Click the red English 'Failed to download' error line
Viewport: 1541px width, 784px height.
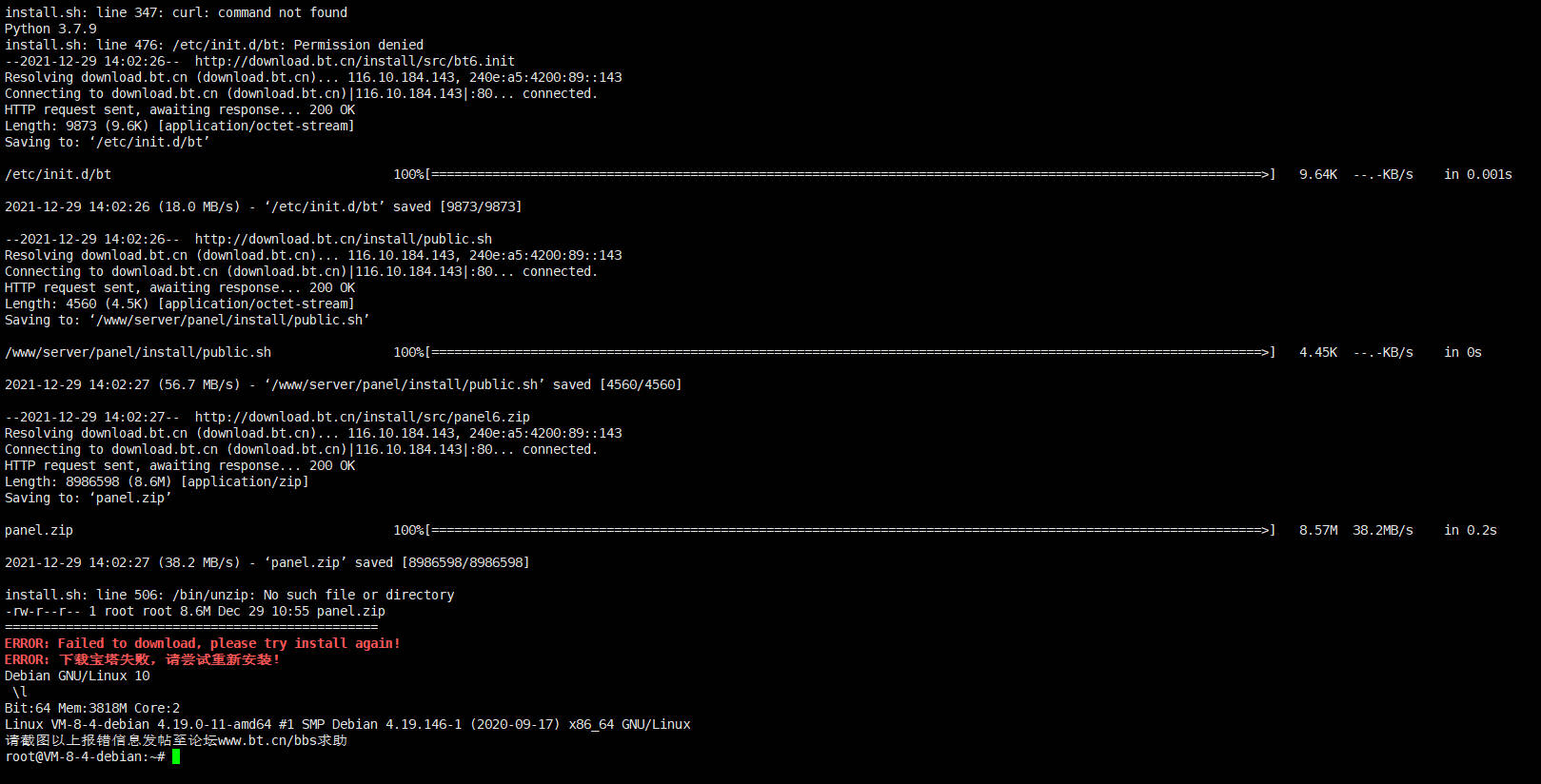203,643
